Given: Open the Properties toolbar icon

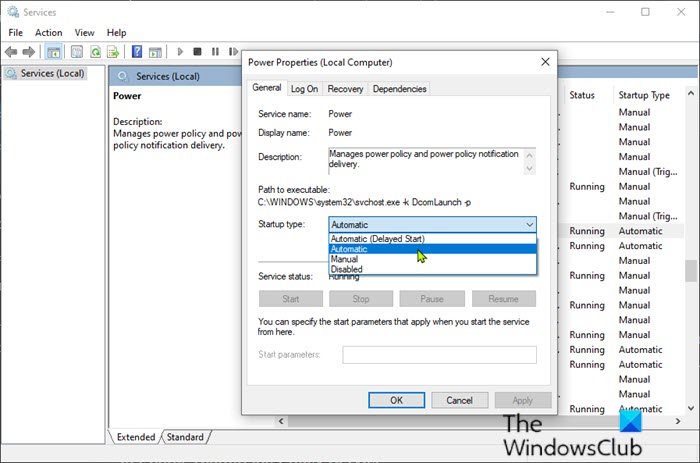Looking at the screenshot, I should point(77,52).
